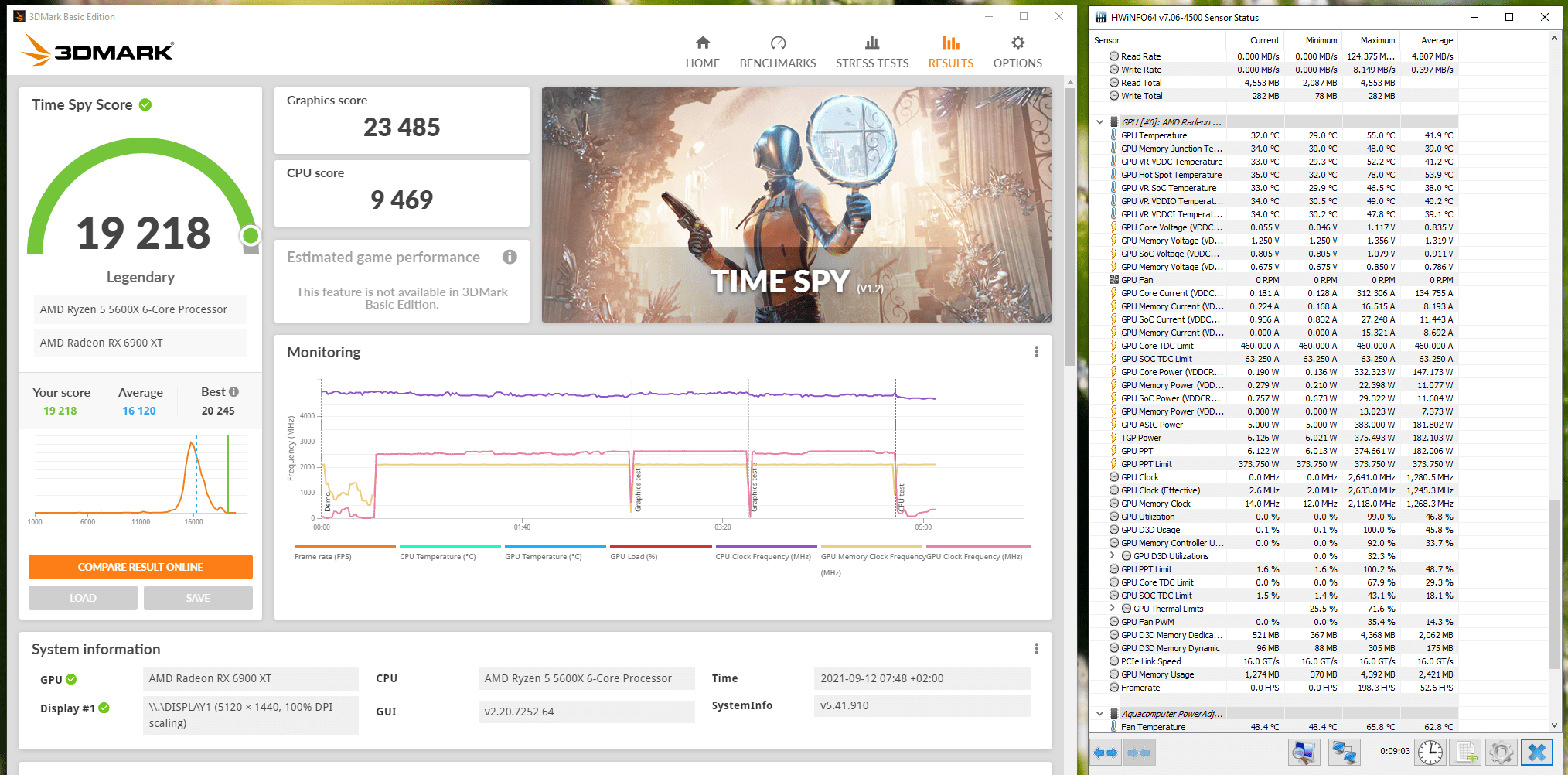Click the thermometer icon for Fan Temperature row
Screen dimensions: 1568x775
point(1114,727)
